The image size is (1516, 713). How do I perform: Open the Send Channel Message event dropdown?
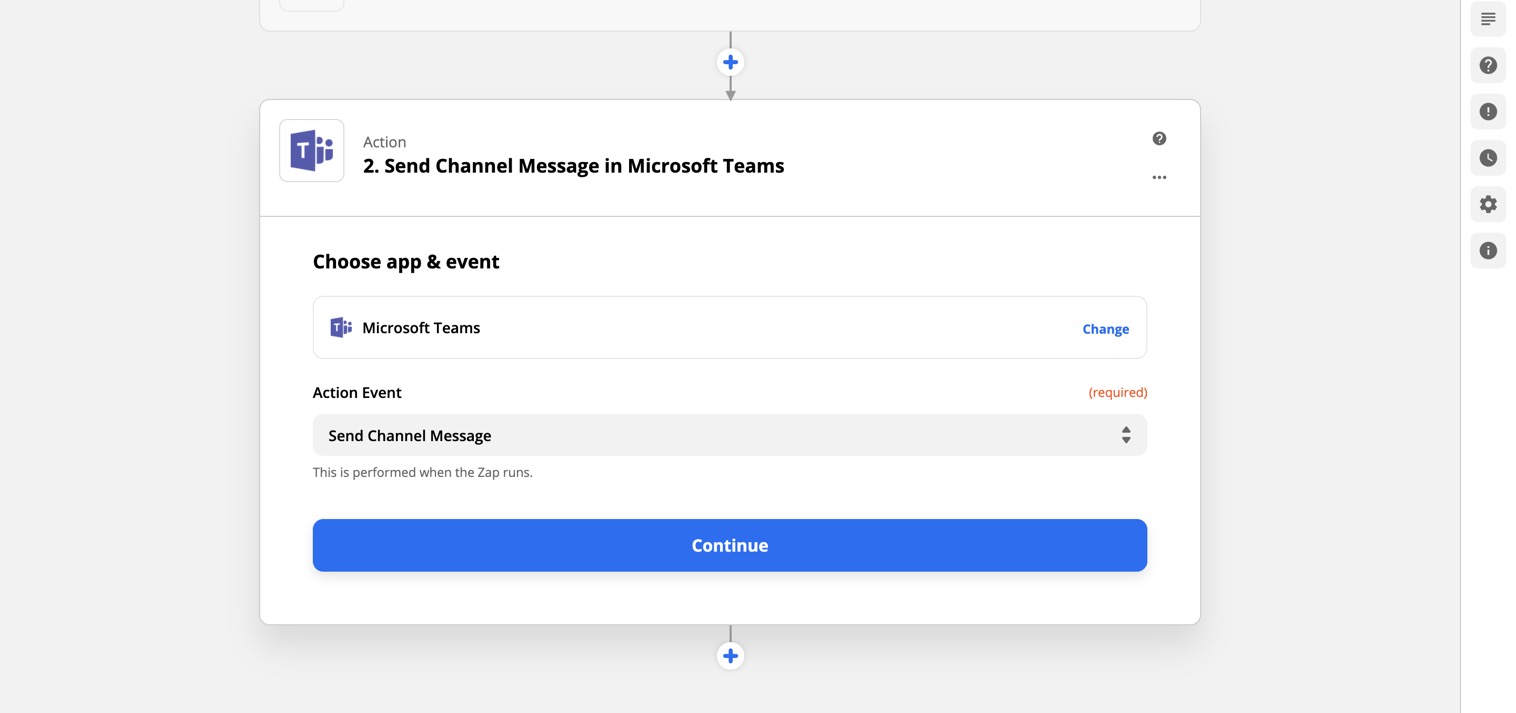click(x=730, y=435)
